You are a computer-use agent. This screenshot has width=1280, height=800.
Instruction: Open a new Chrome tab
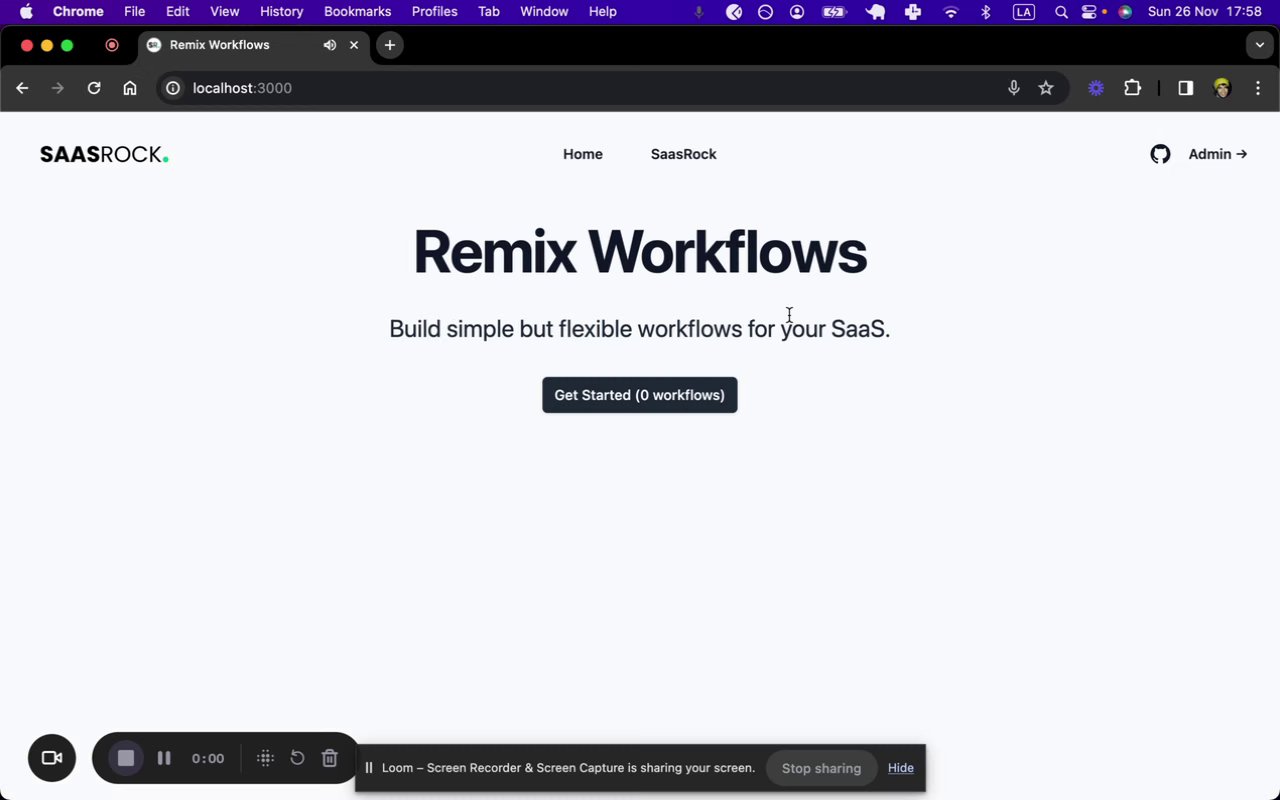coord(390,45)
